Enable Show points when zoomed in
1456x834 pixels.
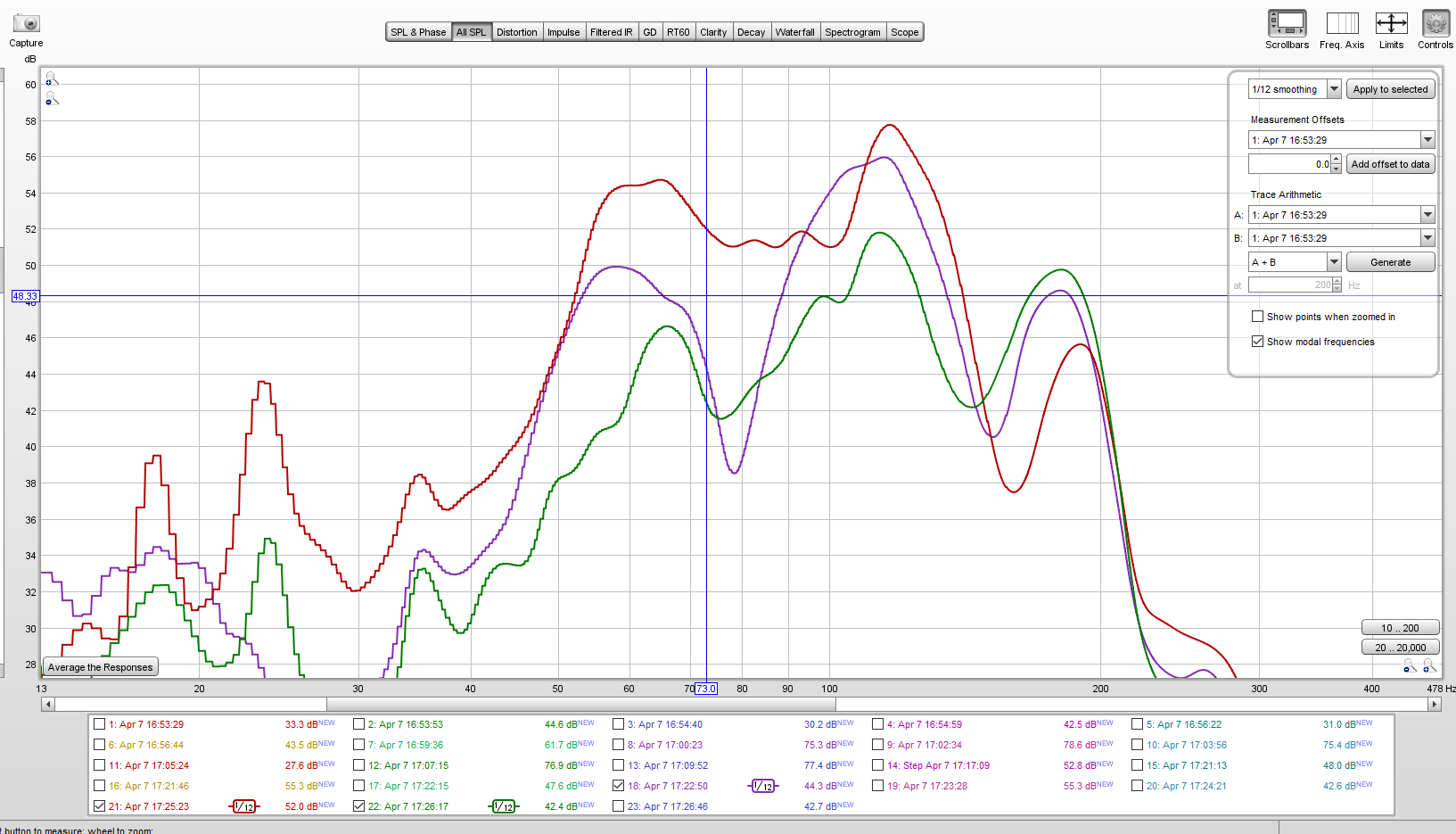tap(1257, 317)
